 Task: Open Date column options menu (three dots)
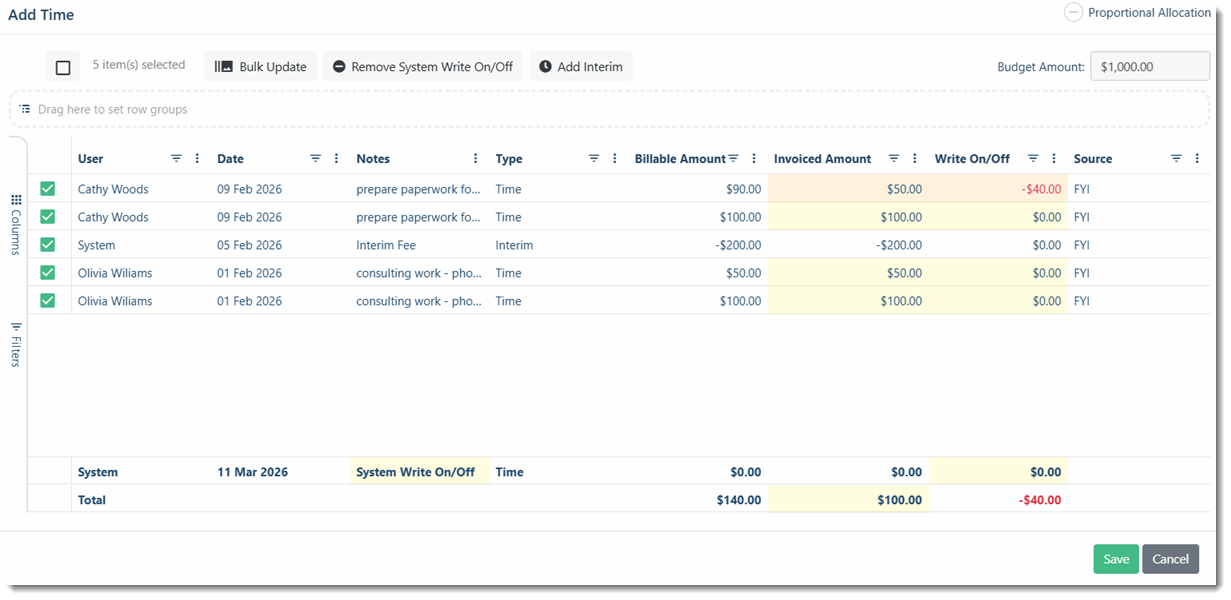pos(336,159)
